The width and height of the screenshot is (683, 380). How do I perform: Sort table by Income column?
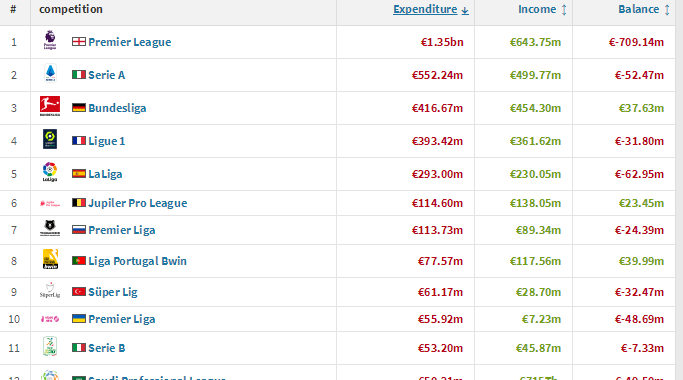[542, 9]
